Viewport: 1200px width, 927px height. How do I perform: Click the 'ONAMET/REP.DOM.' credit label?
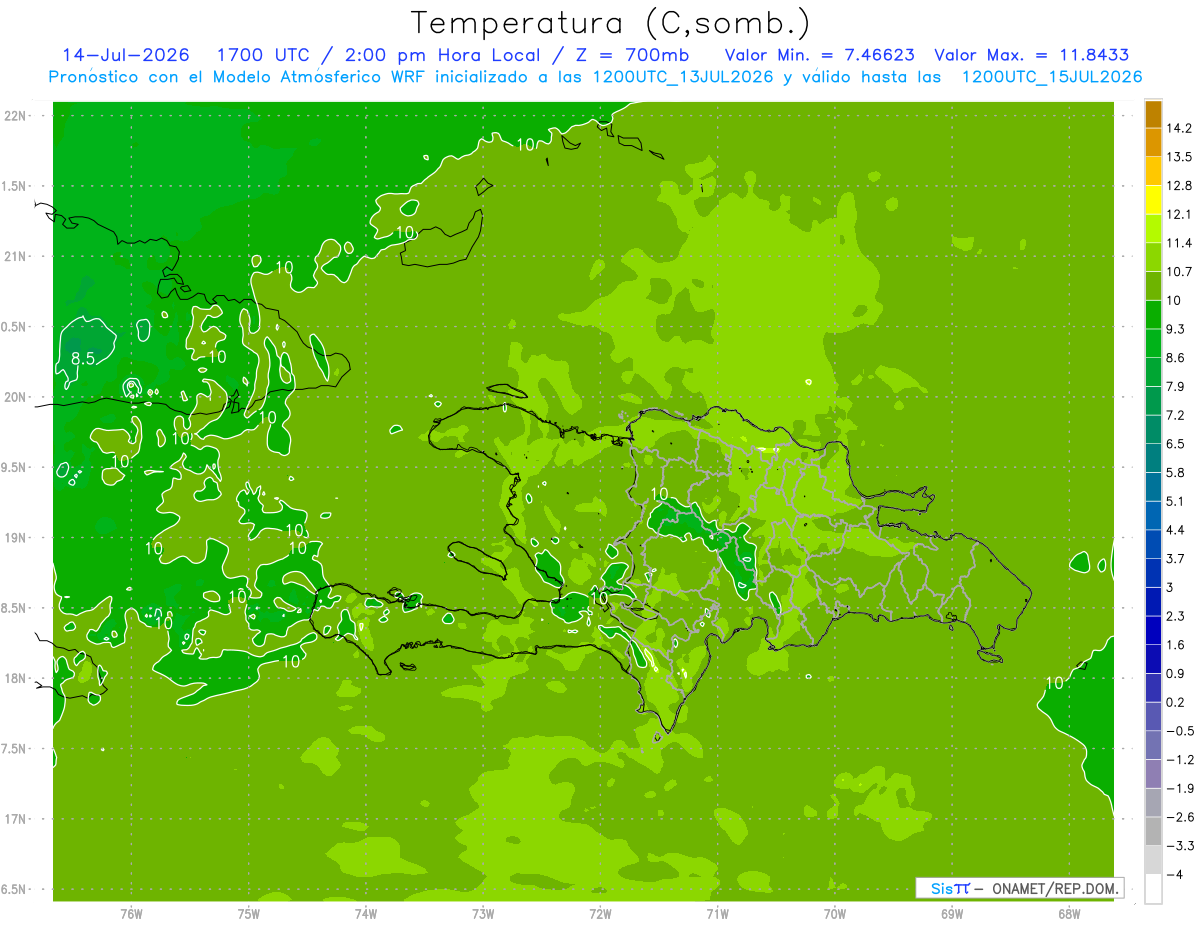click(x=1053, y=888)
